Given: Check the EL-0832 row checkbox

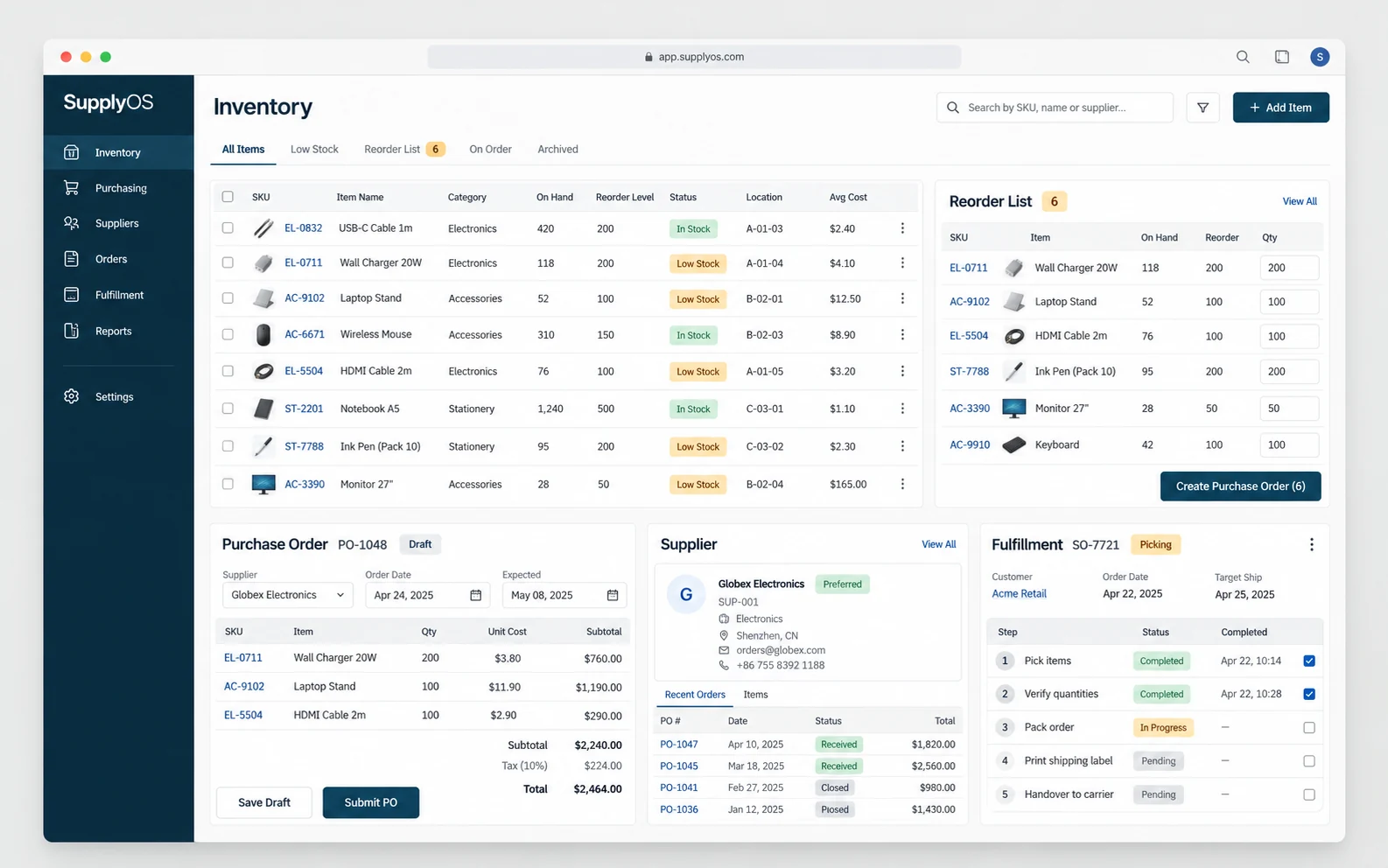Looking at the screenshot, I should click(x=228, y=227).
